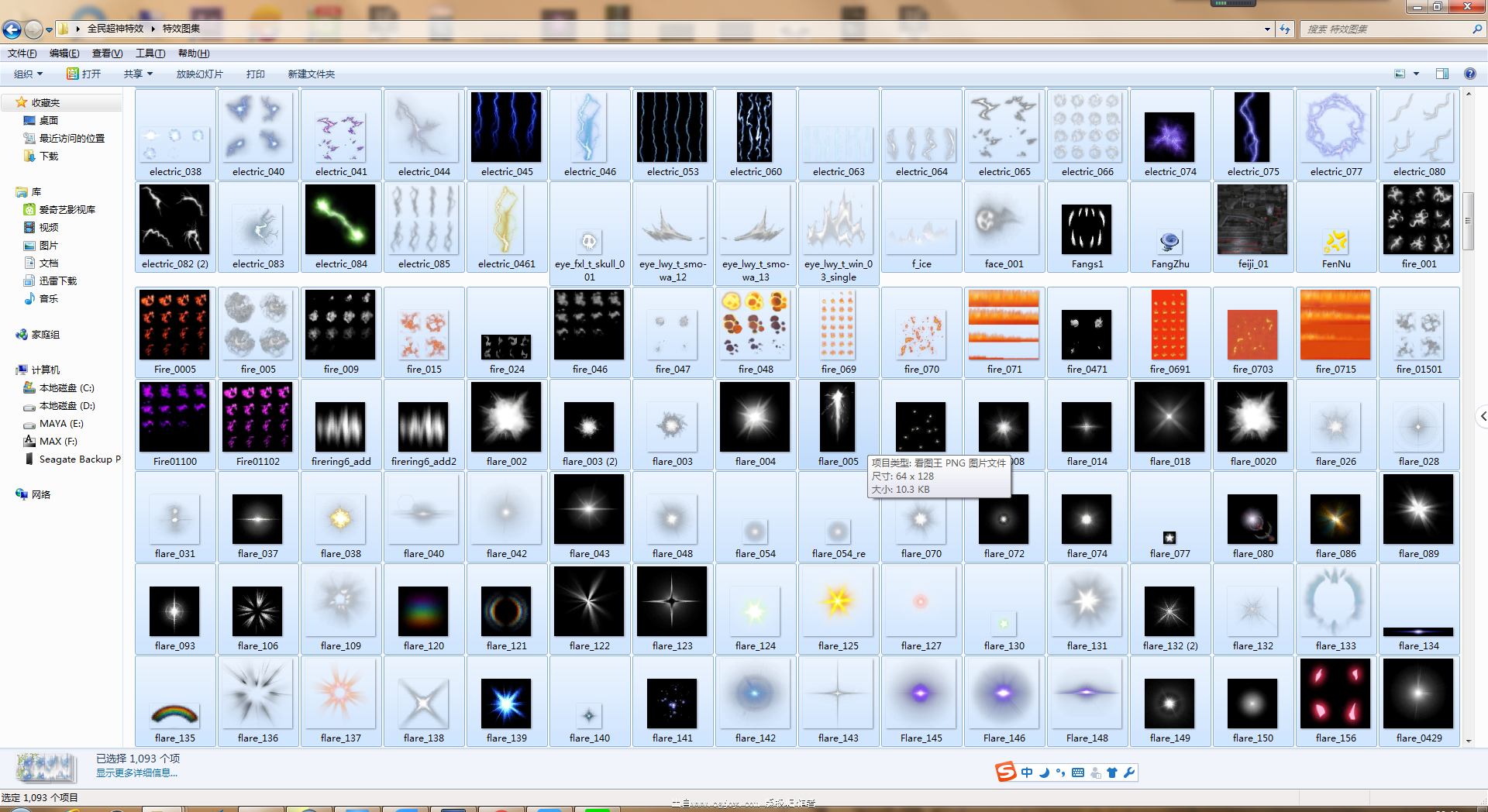Open 图片 library

pyautogui.click(x=48, y=246)
